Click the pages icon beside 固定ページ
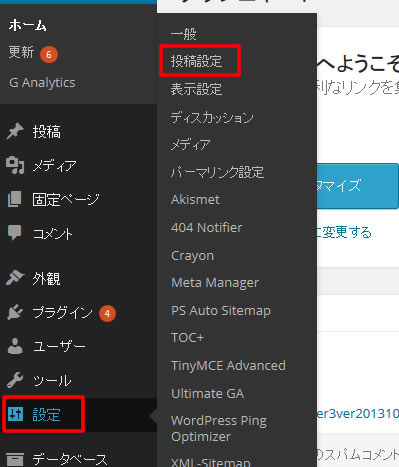 pyautogui.click(x=15, y=199)
